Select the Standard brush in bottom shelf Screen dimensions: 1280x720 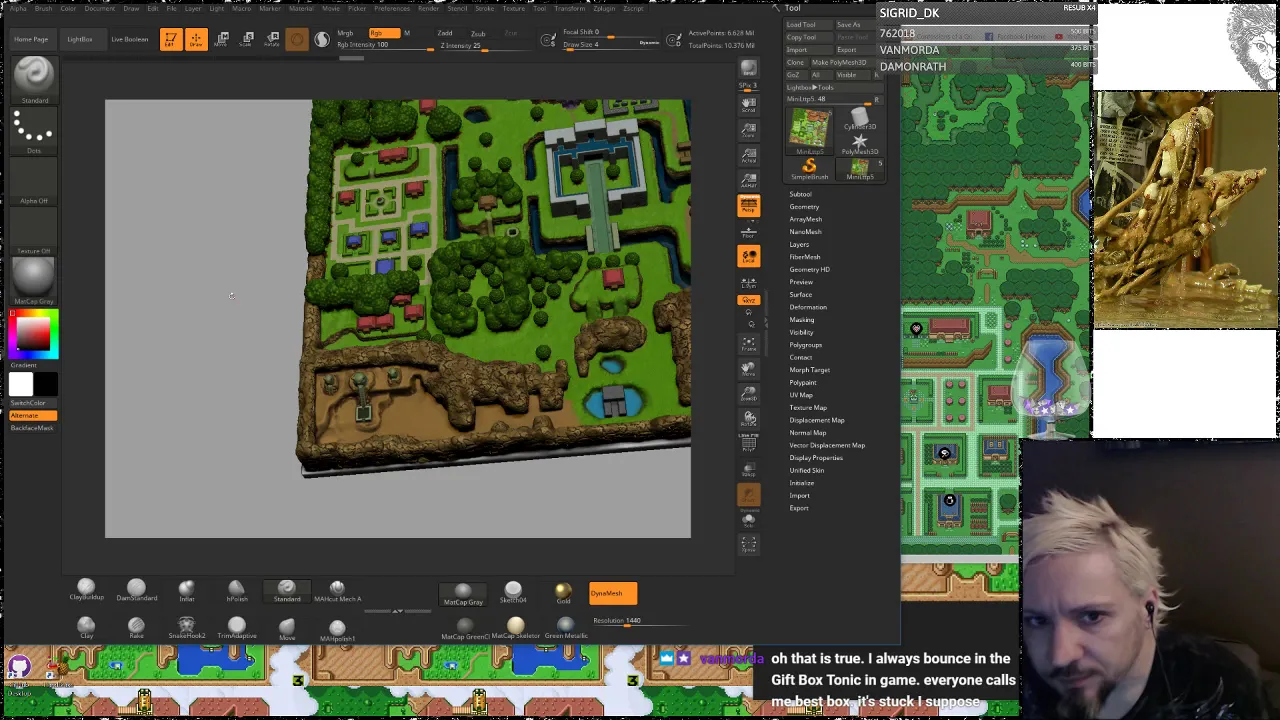287,590
